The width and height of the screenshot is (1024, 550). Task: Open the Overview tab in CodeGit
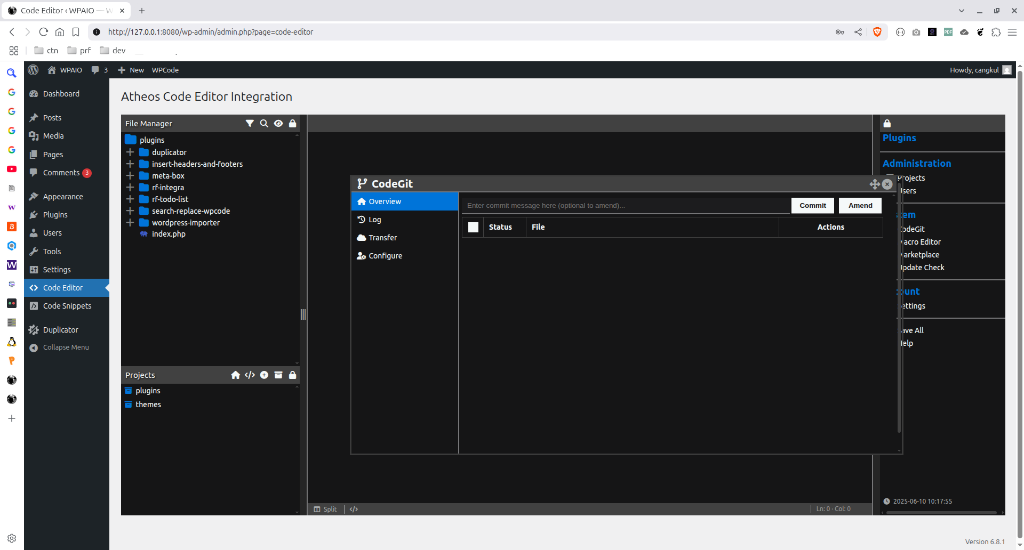coord(404,201)
